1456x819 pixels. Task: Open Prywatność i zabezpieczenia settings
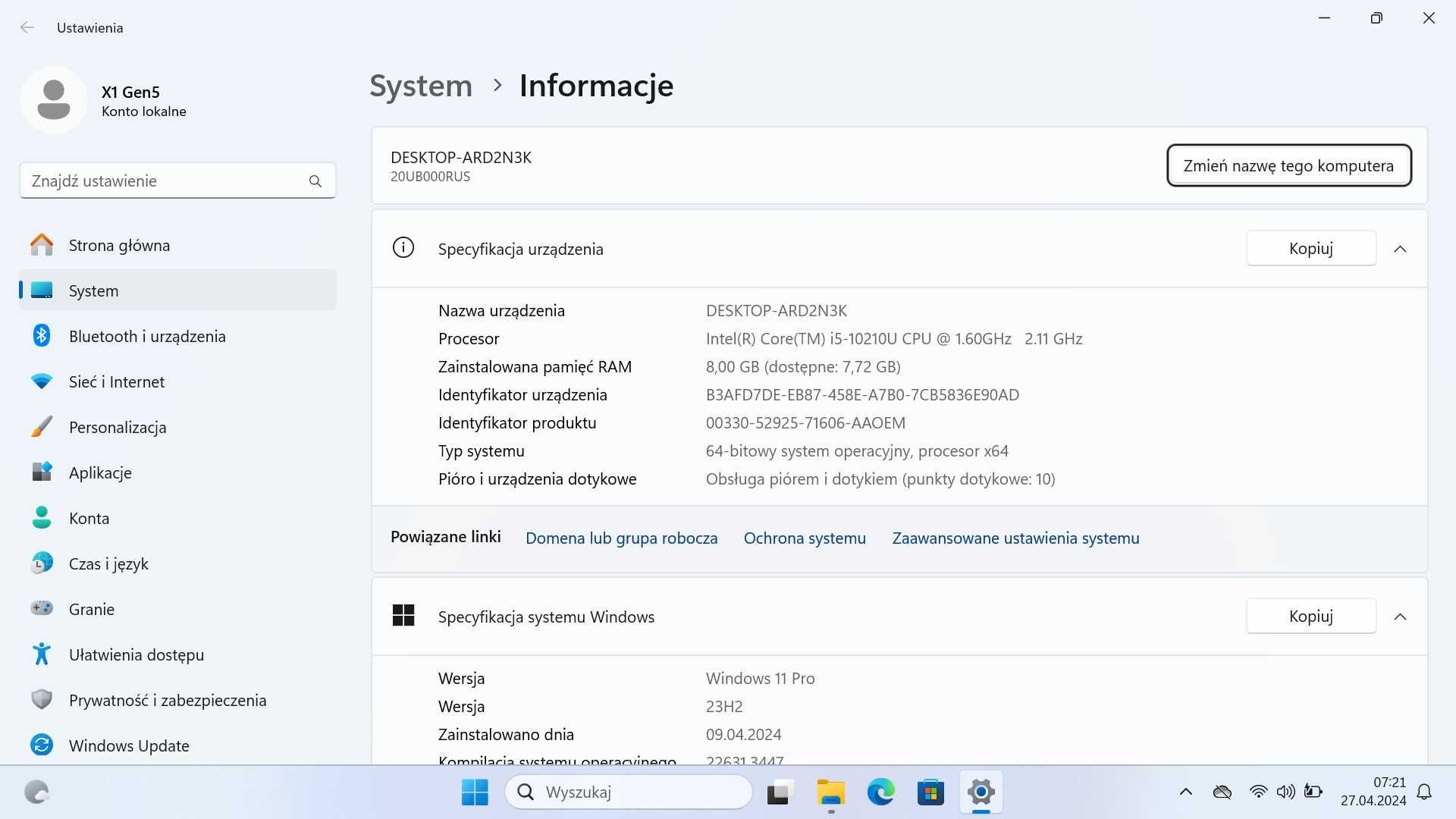coord(168,699)
